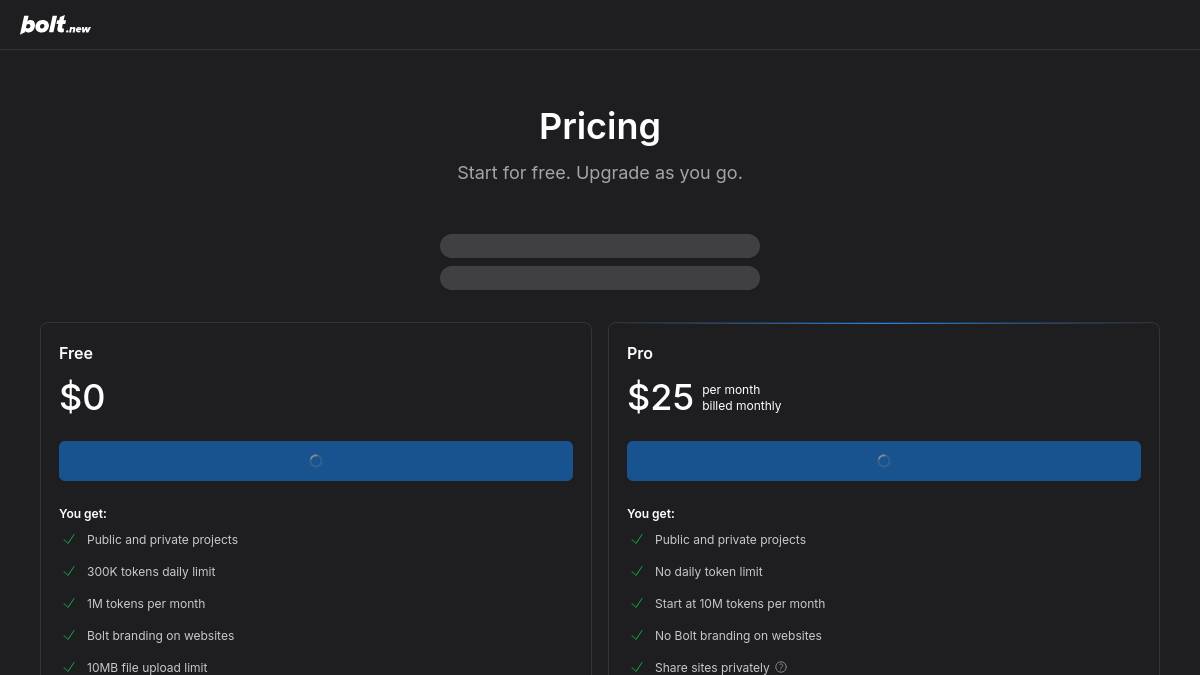Click the checkmark next to Bolt branding on websites
This screenshot has width=1200, height=675.
(69, 635)
